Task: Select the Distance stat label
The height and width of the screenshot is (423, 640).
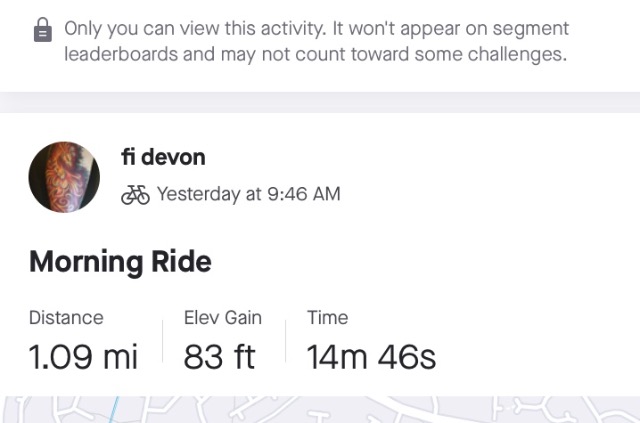Action: click(66, 318)
